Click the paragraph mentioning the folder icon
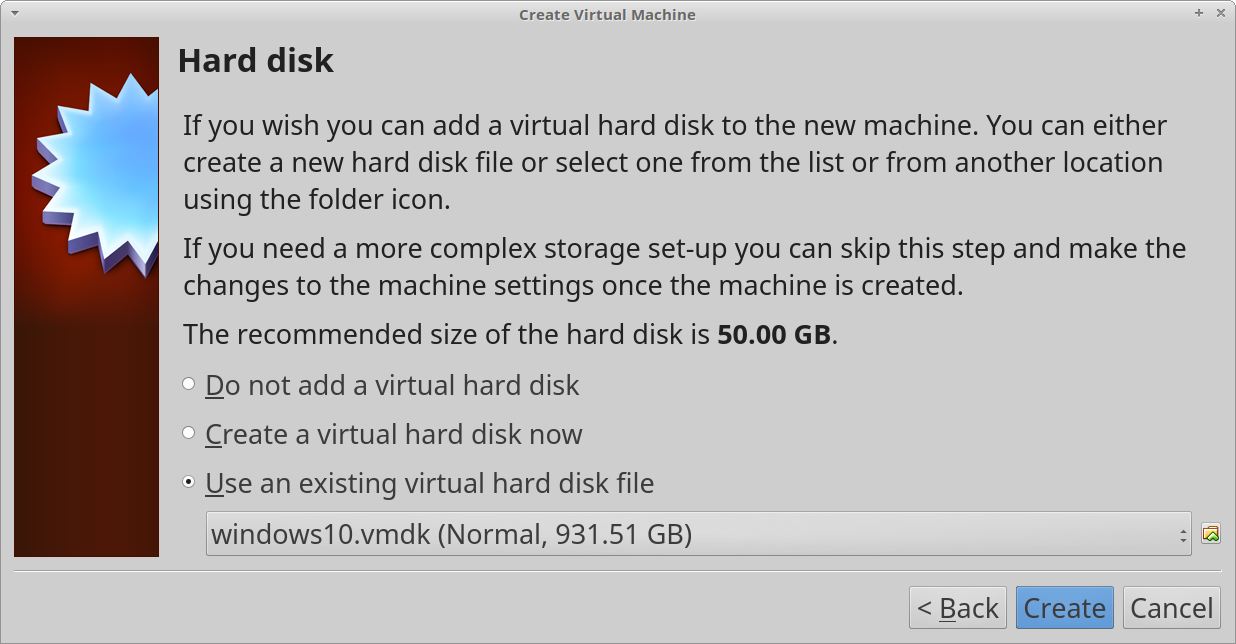This screenshot has width=1236, height=644. point(673,163)
